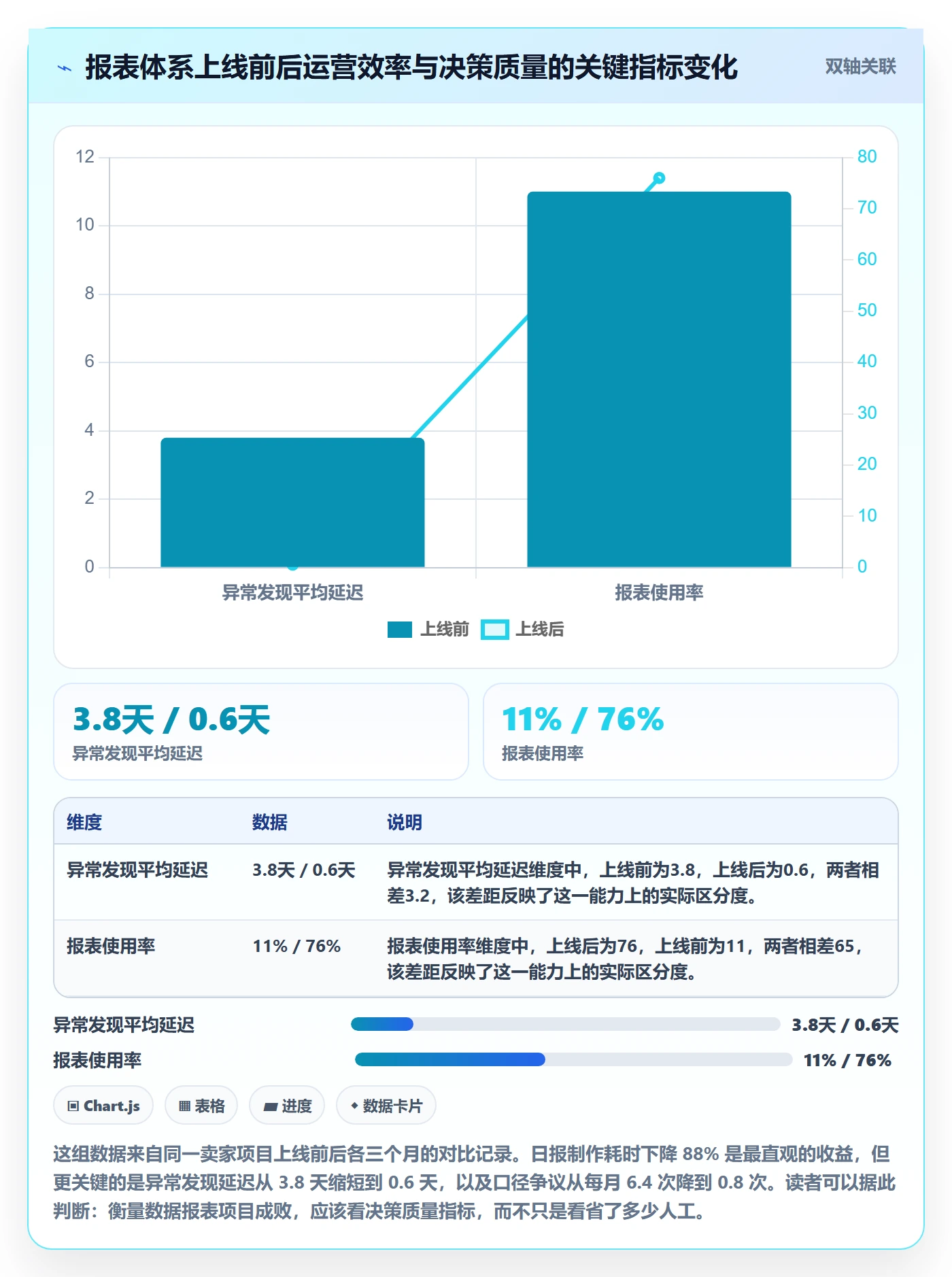This screenshot has height=1277, width=952.
Task: Toggle the 上线后 legend color swatch
Action: 494,630
